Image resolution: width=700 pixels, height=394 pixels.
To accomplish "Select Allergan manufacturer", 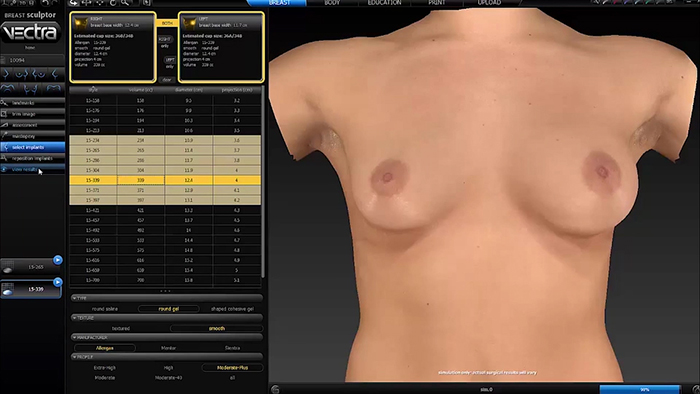I will (105, 348).
